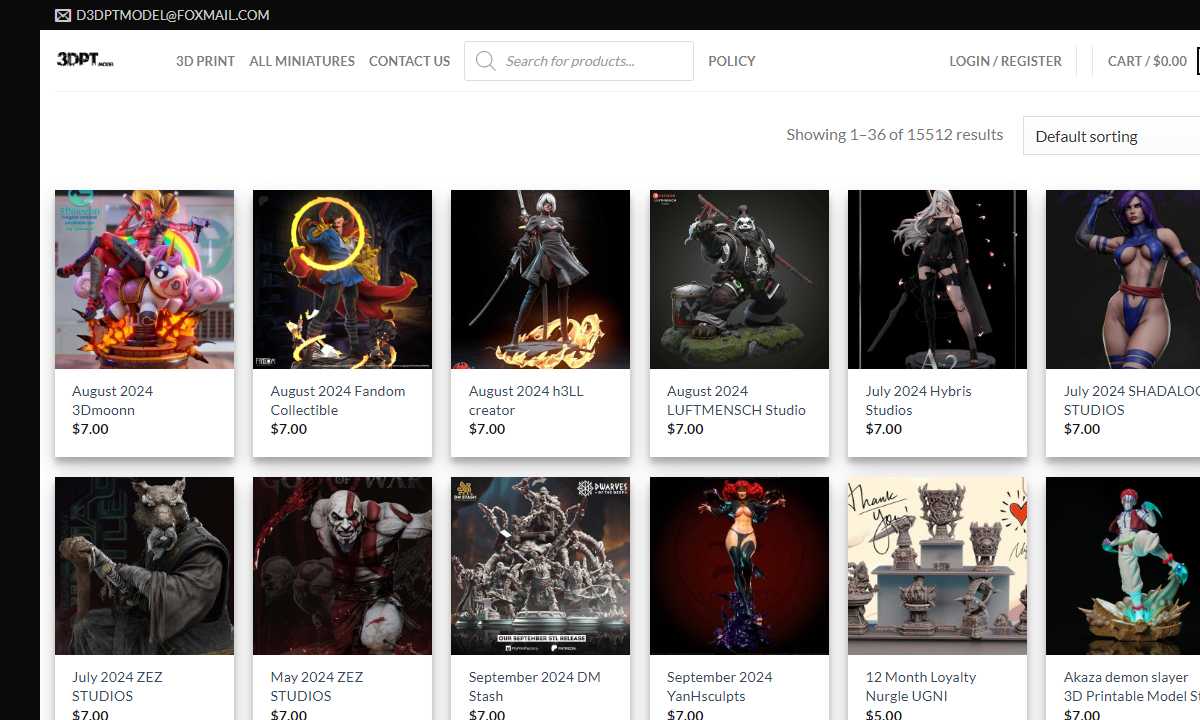1200x720 pixels.
Task: Select 'Showing 1–36 of 15512 results' text
Action: coord(894,134)
